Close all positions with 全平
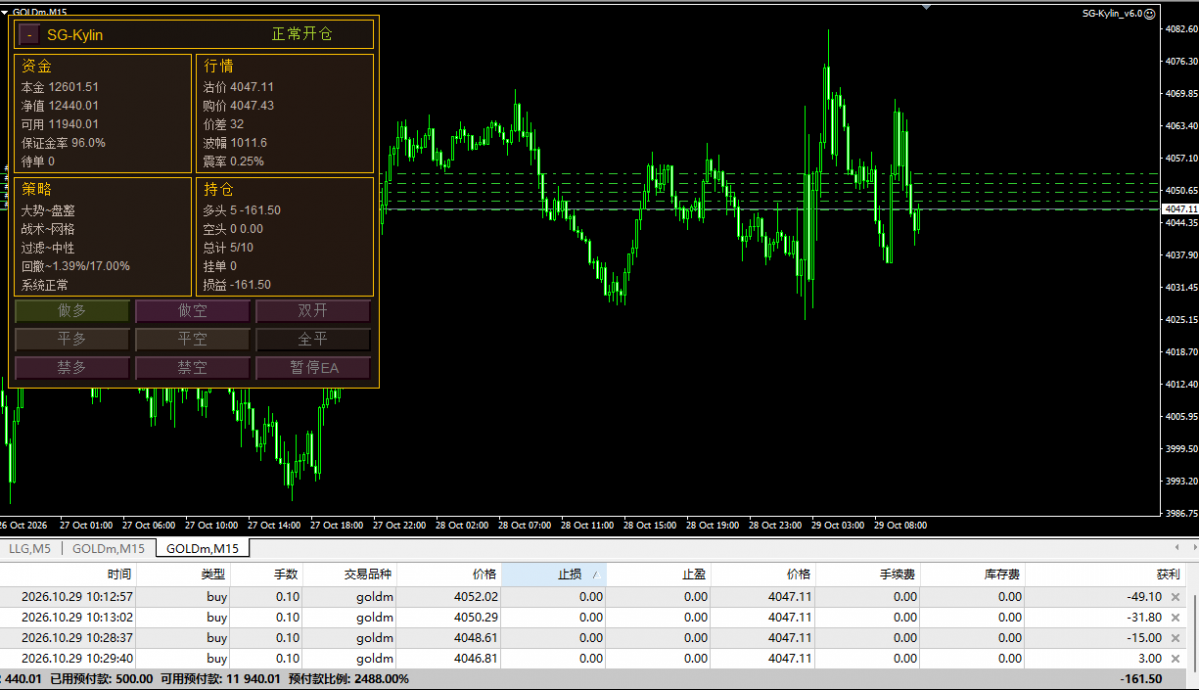This screenshot has height=690, width=1199. coord(314,339)
